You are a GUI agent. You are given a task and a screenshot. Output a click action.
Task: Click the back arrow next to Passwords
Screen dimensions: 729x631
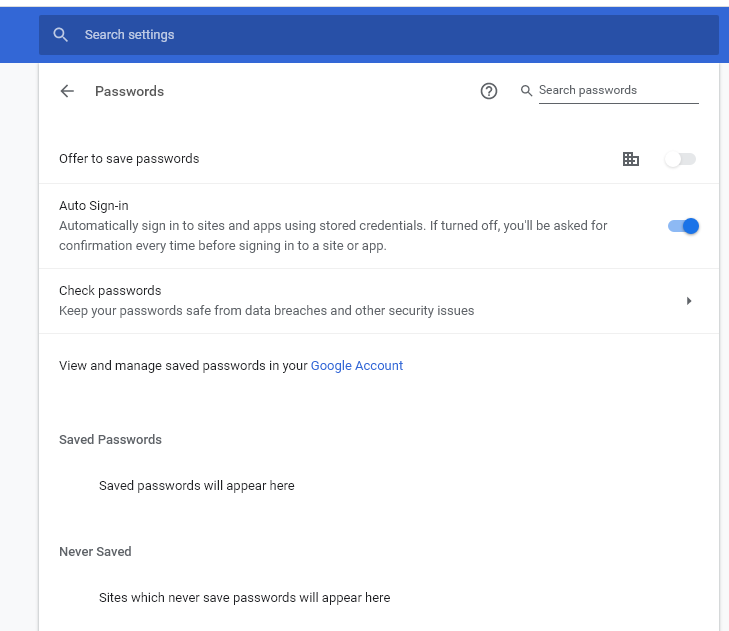pyautogui.click(x=67, y=91)
